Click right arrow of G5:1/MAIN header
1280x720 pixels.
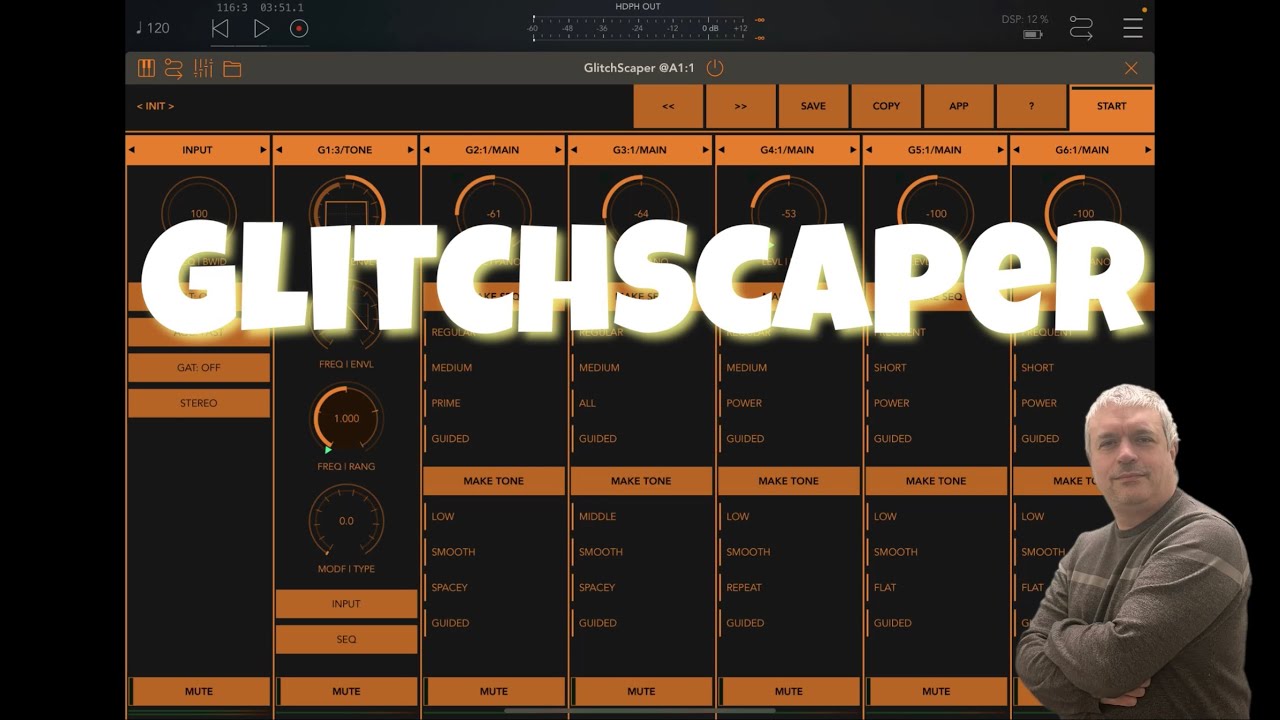tap(1000, 150)
